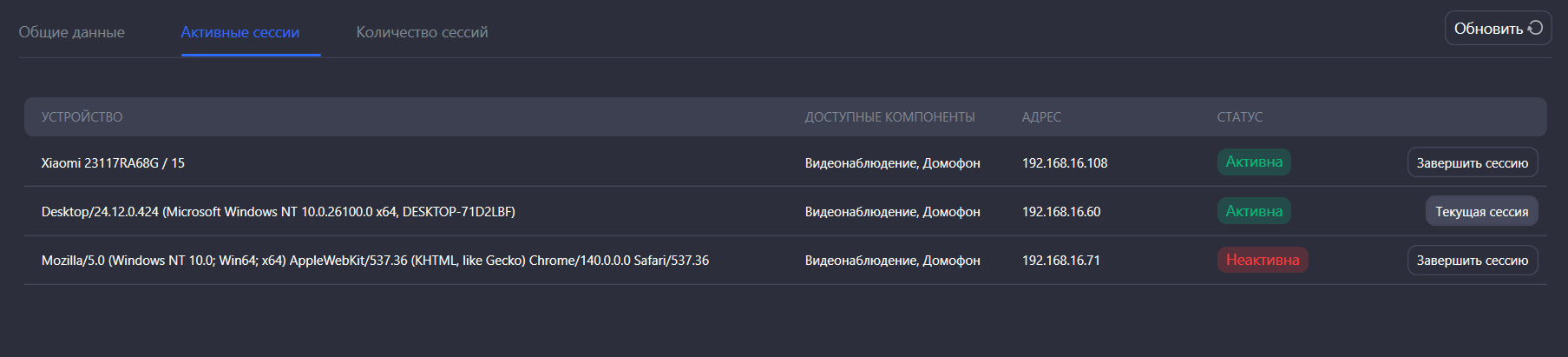This screenshot has width=1568, height=357.
Task: Click the Статус column header
Action: click(1239, 117)
